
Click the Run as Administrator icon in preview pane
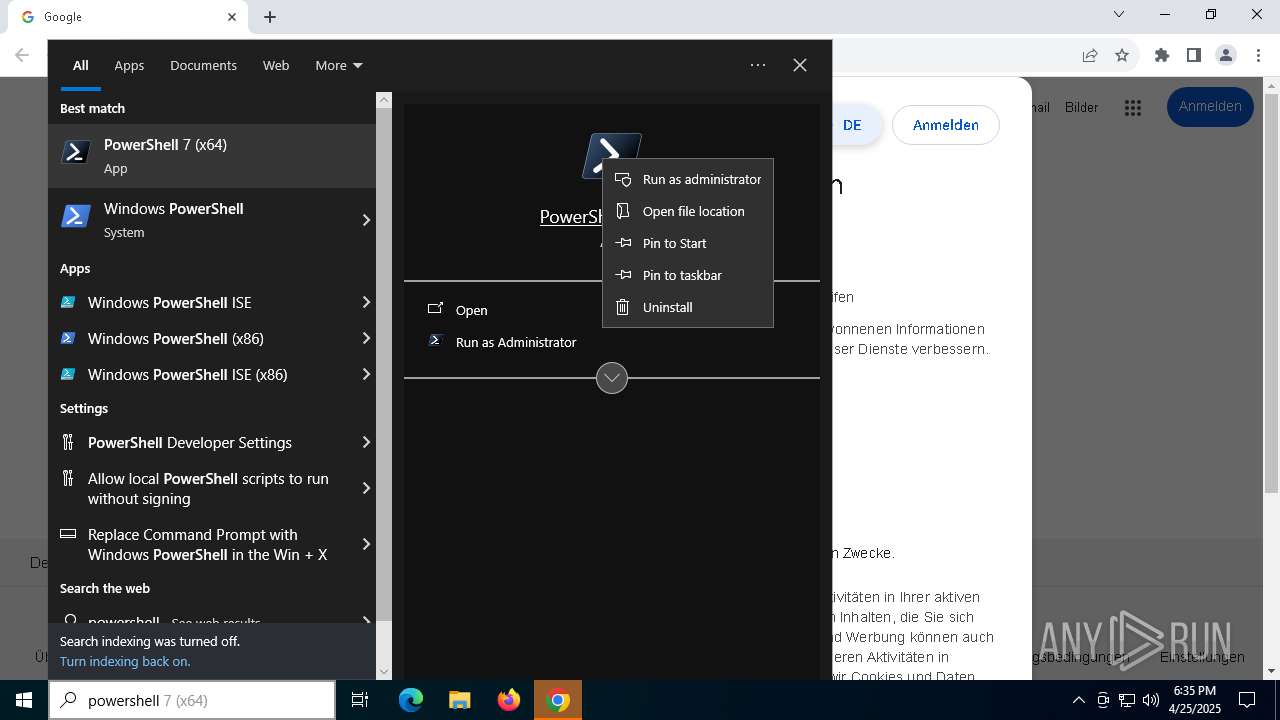[x=435, y=341]
